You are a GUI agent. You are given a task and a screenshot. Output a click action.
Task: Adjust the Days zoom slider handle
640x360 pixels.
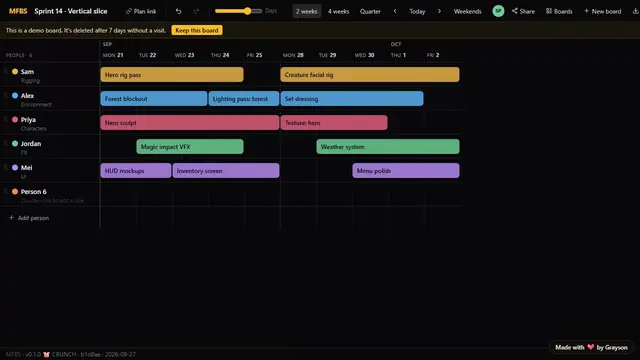248,11
